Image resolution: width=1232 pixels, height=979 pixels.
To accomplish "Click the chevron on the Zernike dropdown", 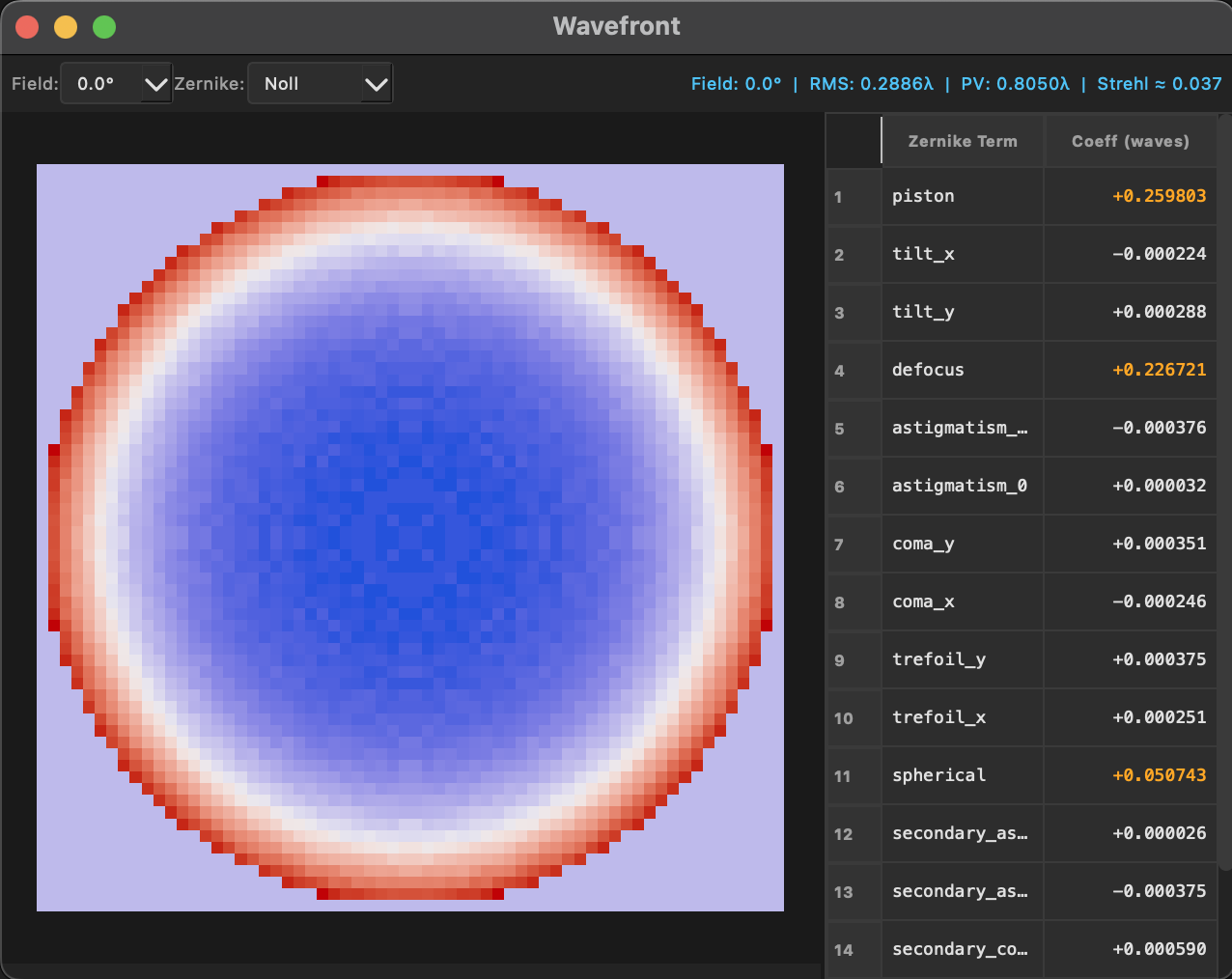I will [x=377, y=83].
